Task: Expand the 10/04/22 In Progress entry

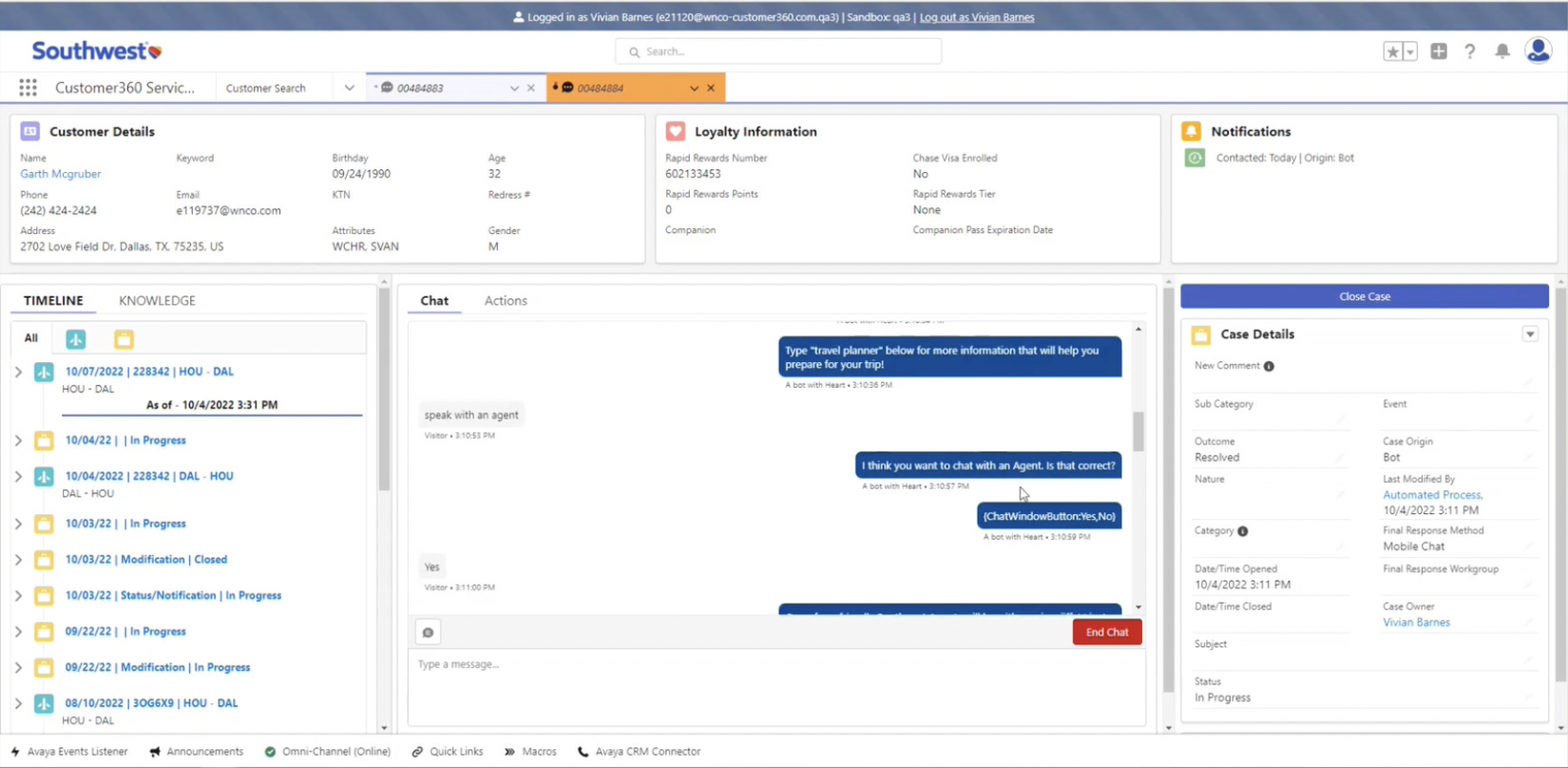Action: click(18, 440)
